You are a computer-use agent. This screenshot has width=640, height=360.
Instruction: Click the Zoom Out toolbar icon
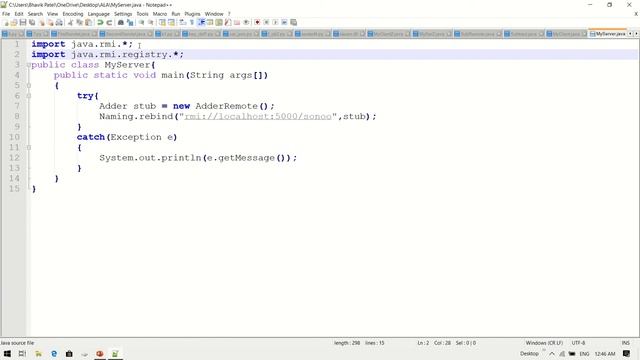click(x=151, y=22)
